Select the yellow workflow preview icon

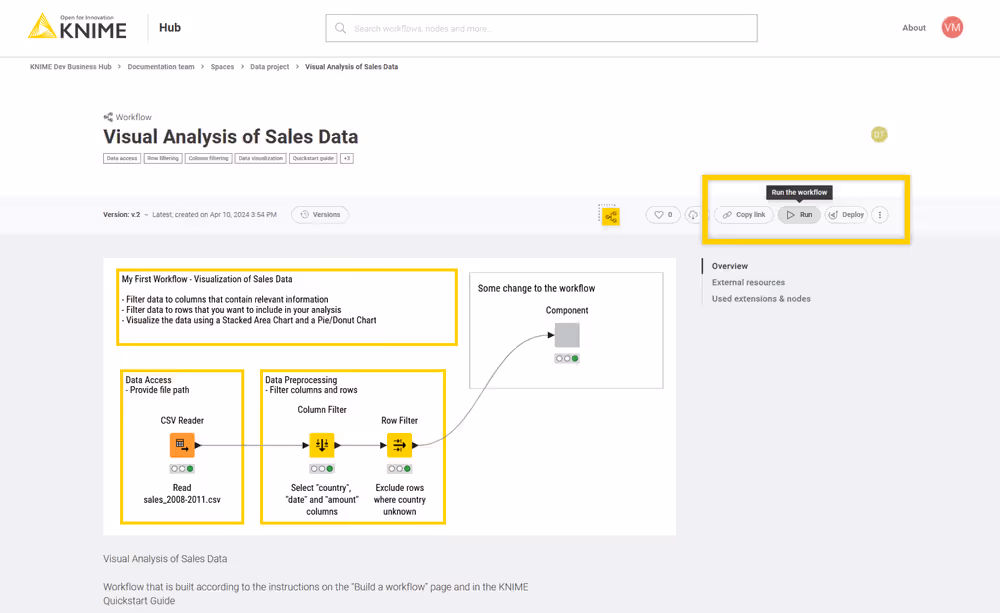click(610, 215)
